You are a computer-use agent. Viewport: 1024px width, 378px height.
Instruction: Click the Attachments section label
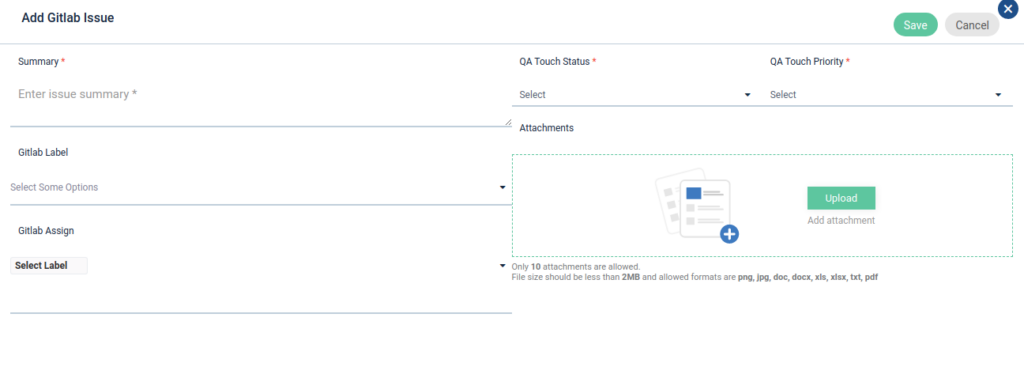pyautogui.click(x=547, y=128)
